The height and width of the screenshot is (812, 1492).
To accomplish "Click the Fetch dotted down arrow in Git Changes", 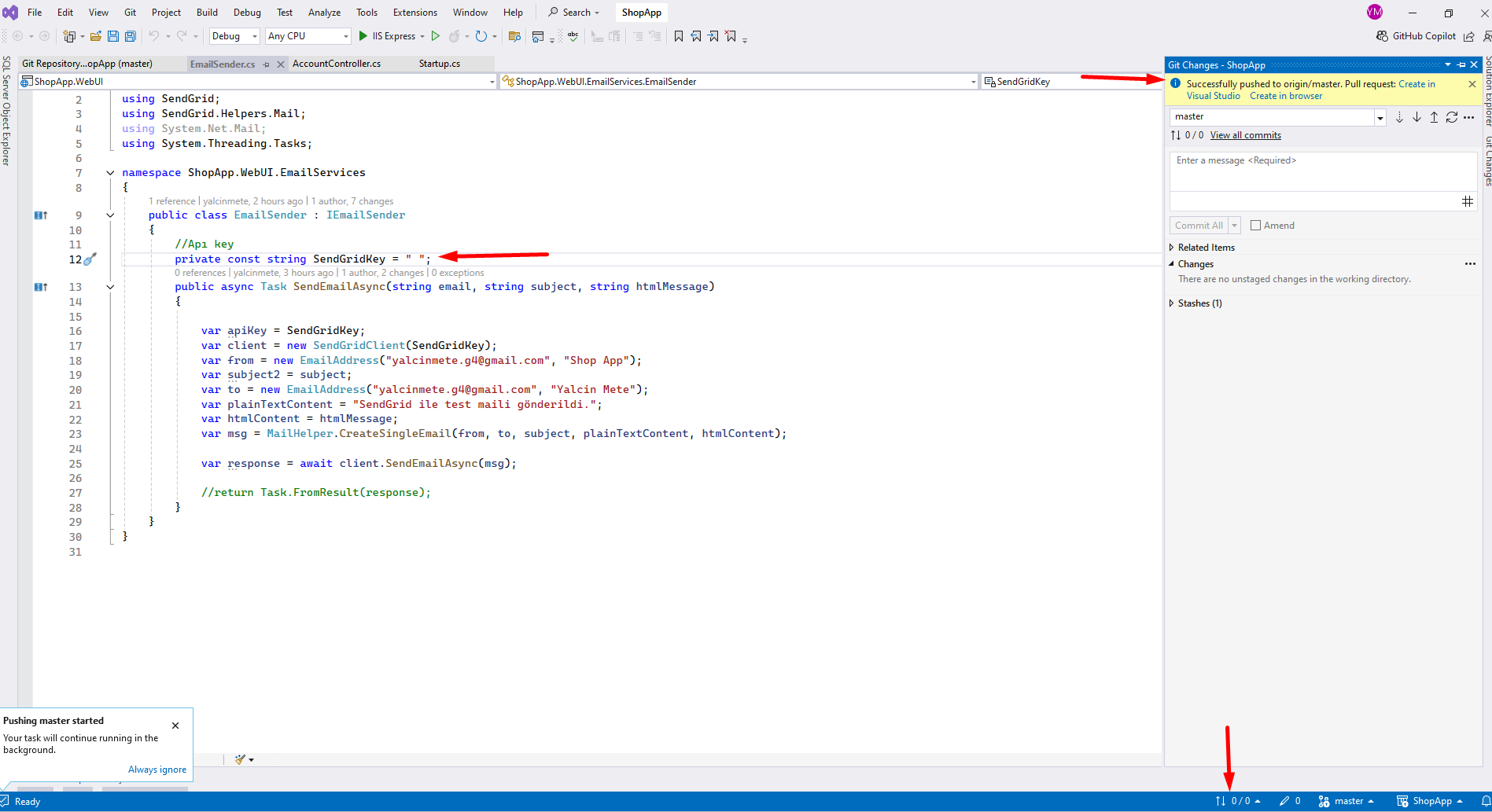I will click(1399, 117).
